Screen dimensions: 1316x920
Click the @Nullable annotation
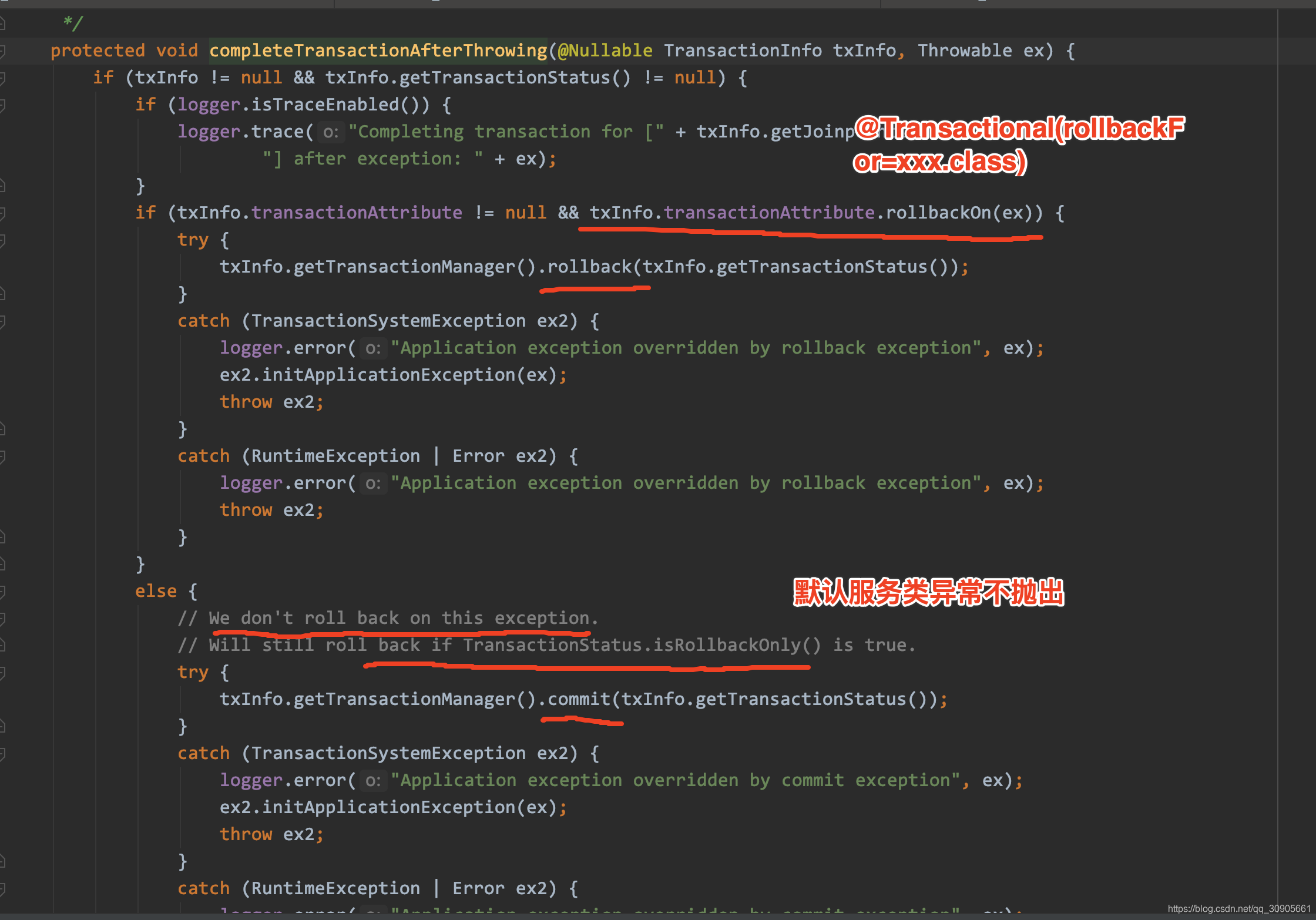(605, 51)
